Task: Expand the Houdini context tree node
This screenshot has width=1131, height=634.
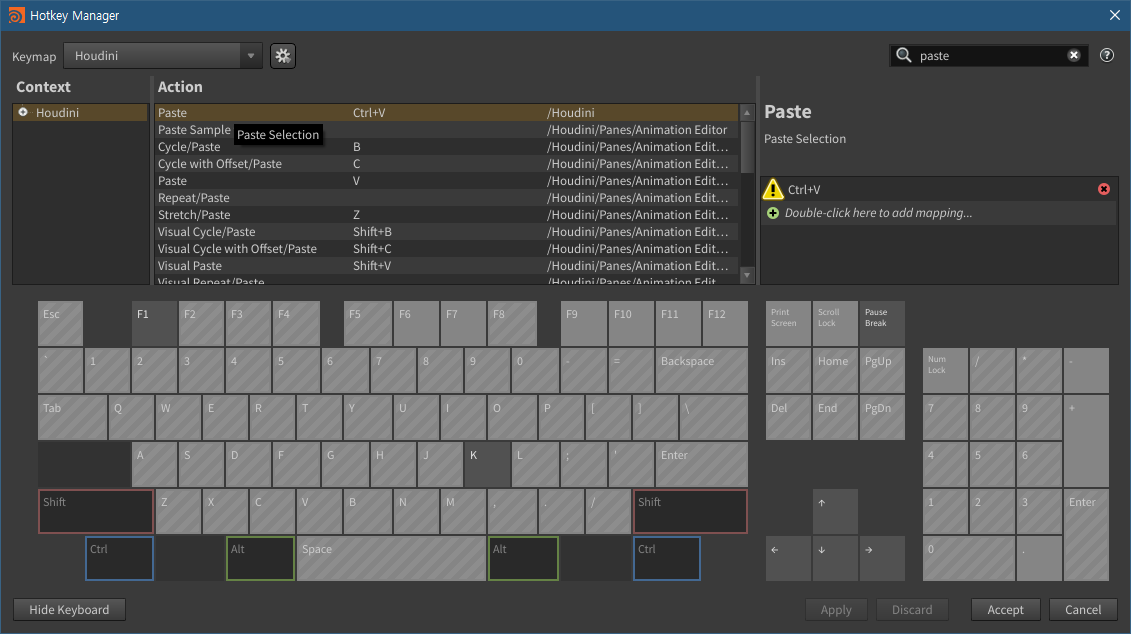Action: [x=23, y=112]
